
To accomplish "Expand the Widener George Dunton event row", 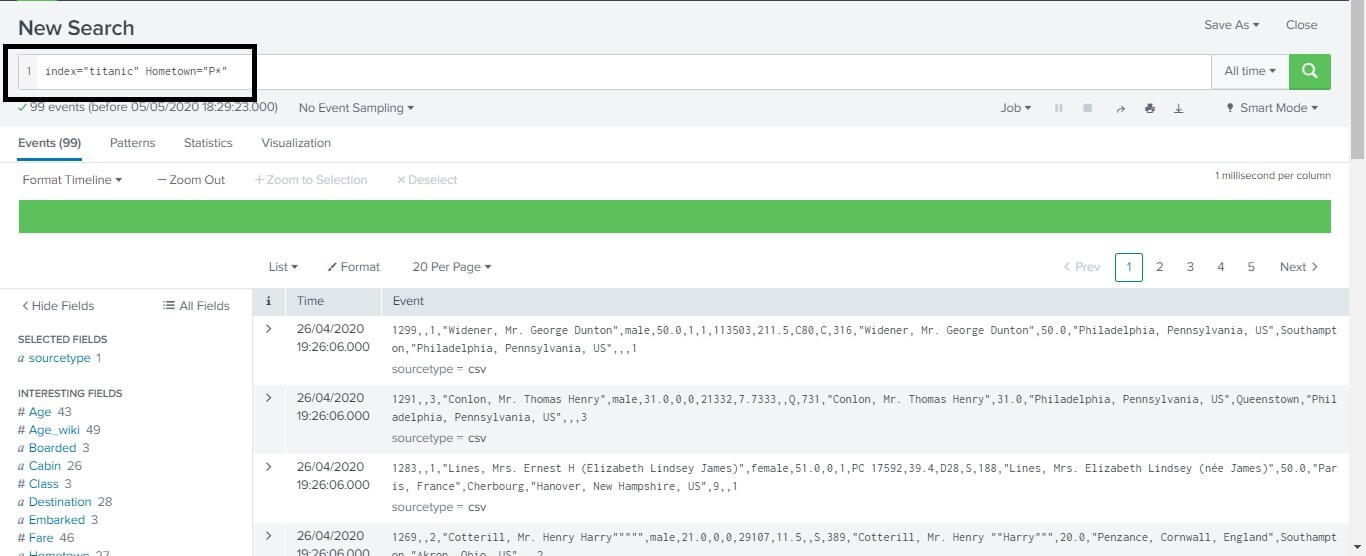I will (x=268, y=328).
